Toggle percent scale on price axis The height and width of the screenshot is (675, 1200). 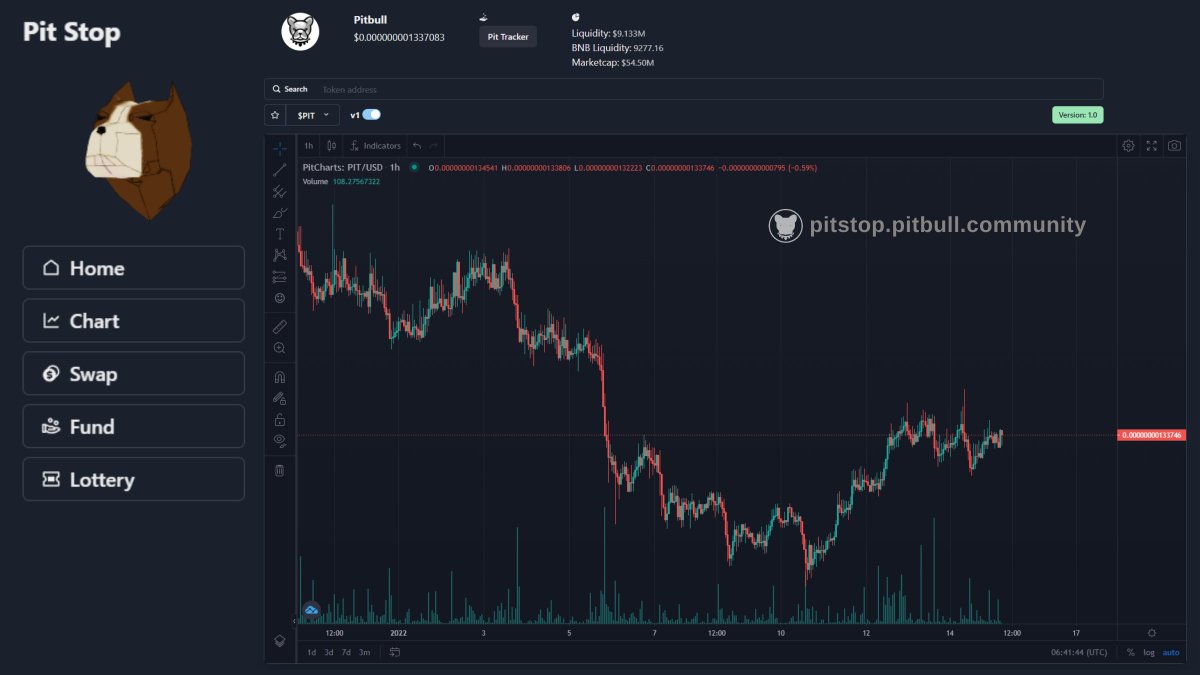coord(1131,652)
